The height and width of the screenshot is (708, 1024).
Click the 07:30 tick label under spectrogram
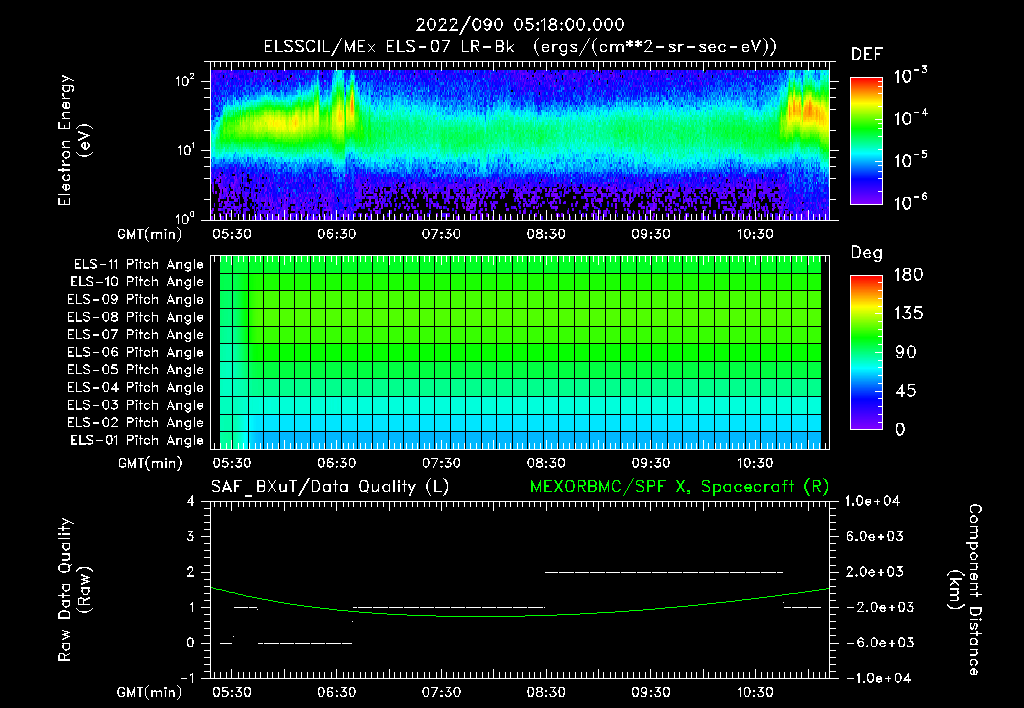[x=441, y=234]
